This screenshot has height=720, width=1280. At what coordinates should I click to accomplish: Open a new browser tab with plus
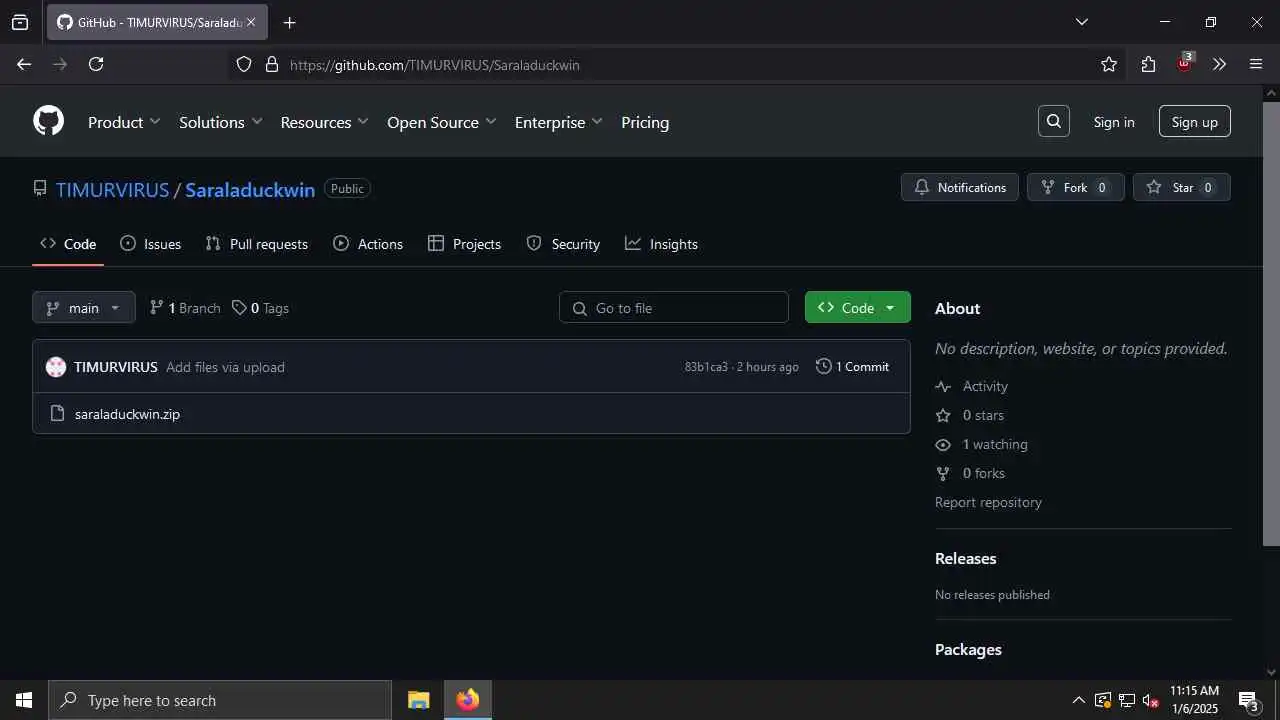pyautogui.click(x=289, y=22)
